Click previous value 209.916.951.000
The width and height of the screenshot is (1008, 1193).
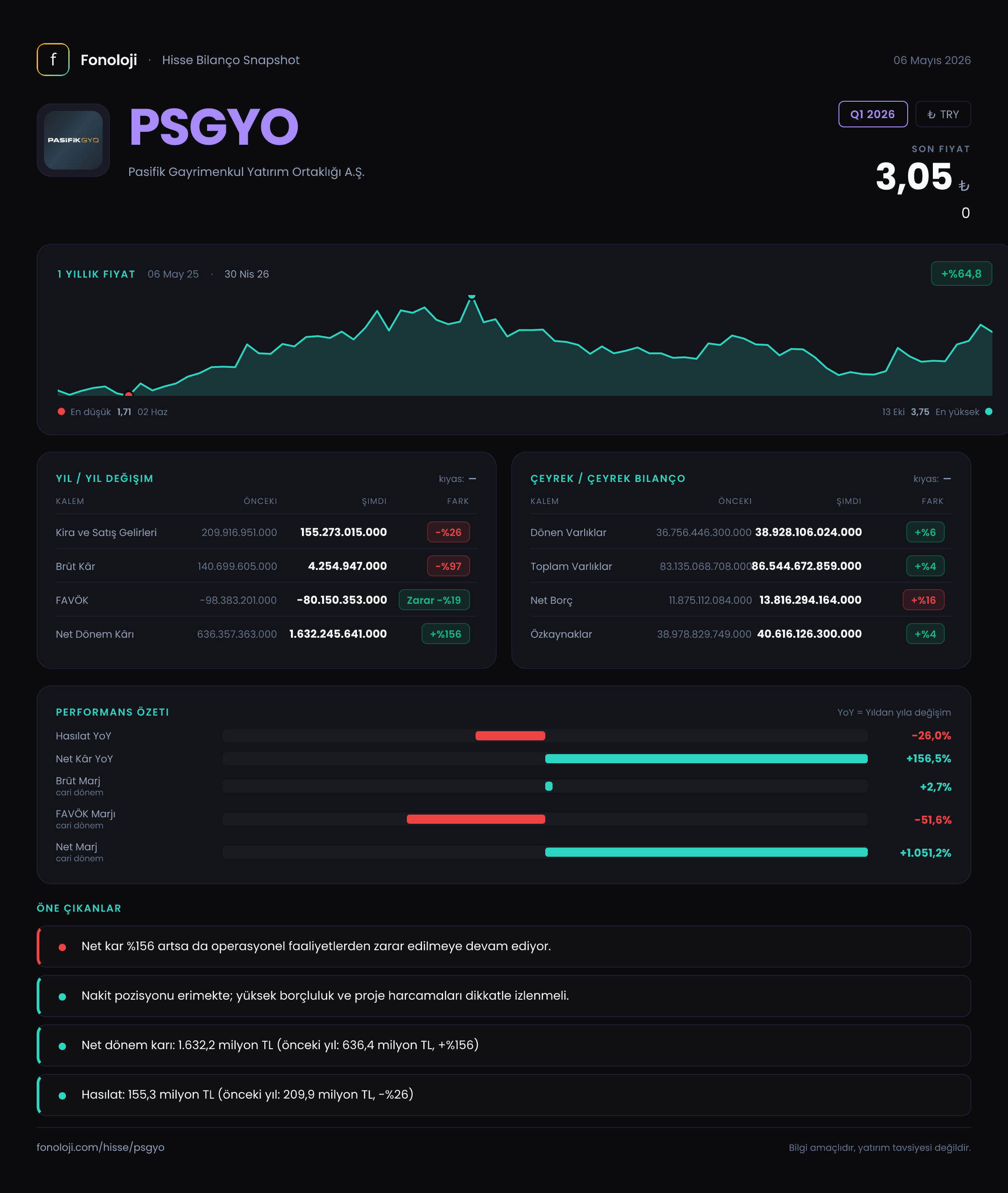pos(239,532)
